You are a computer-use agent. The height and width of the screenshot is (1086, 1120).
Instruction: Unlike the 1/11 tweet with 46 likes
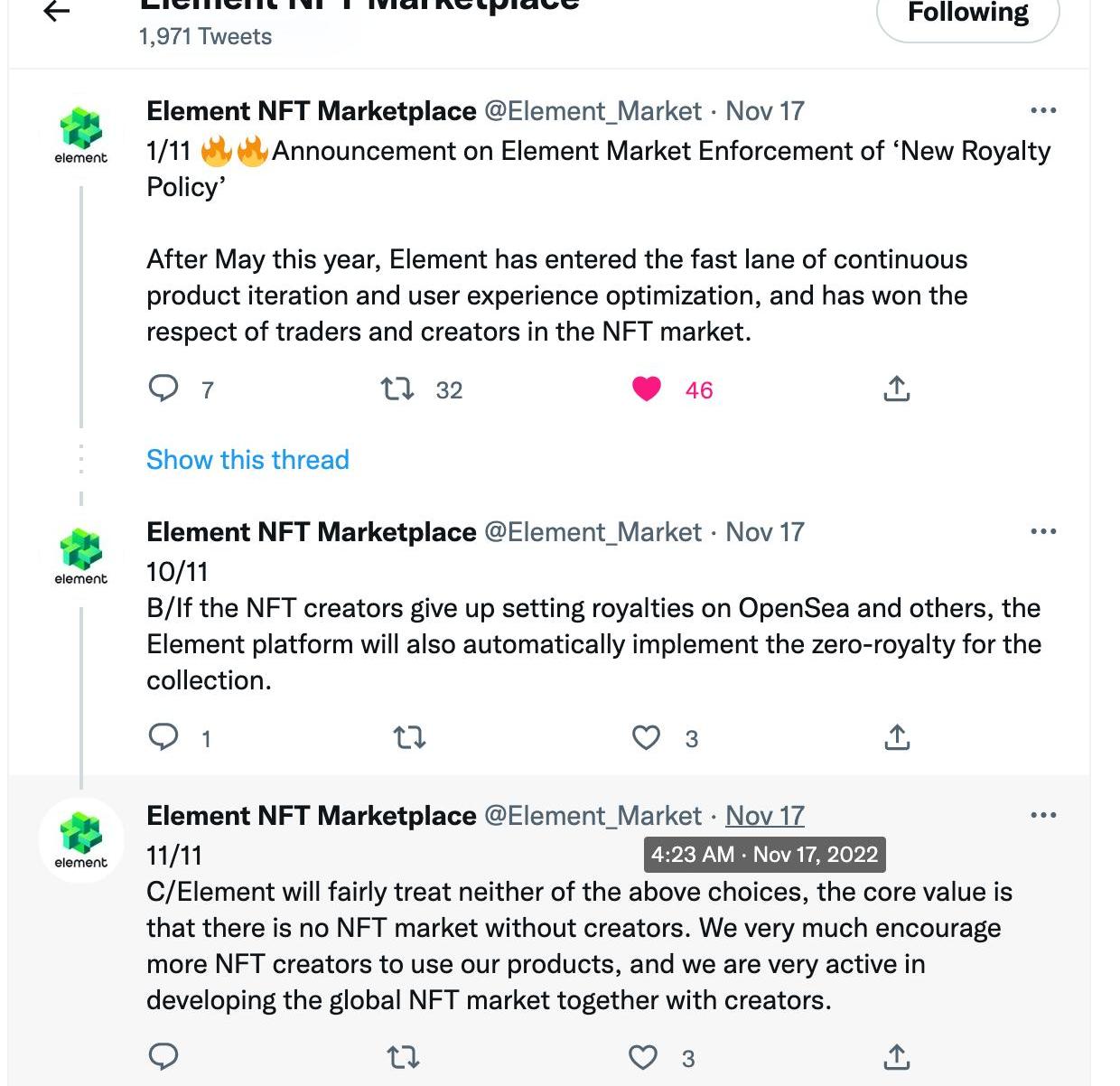pos(647,389)
